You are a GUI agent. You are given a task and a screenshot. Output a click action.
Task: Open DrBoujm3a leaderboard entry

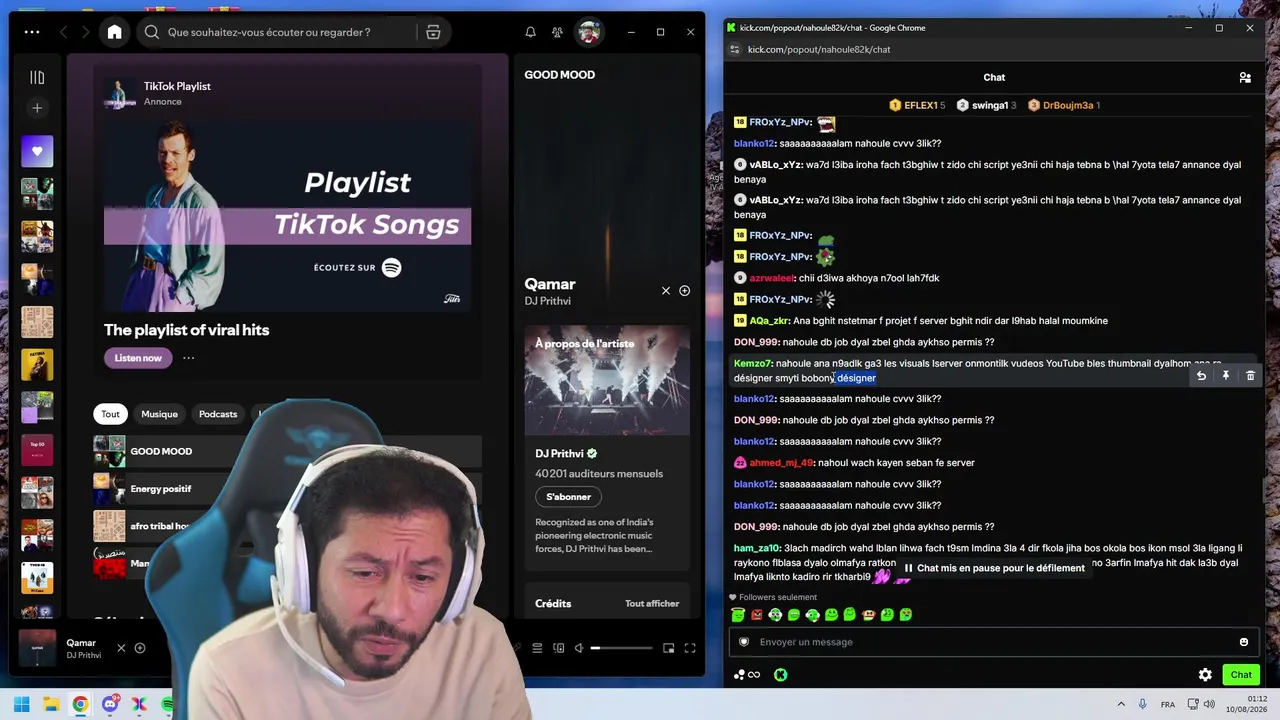pyautogui.click(x=1064, y=105)
